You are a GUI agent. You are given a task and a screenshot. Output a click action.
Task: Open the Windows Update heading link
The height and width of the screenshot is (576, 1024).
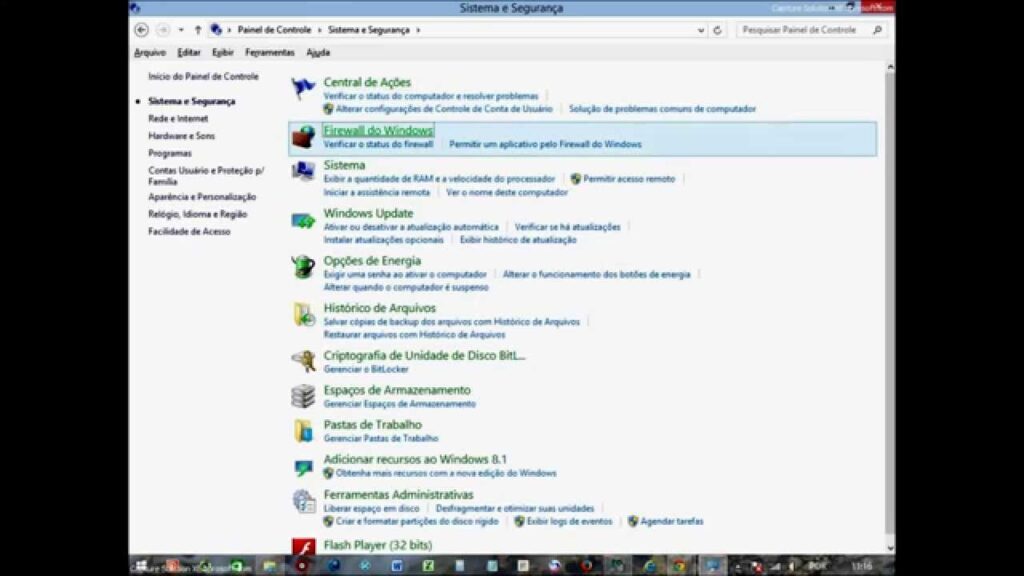(x=368, y=214)
